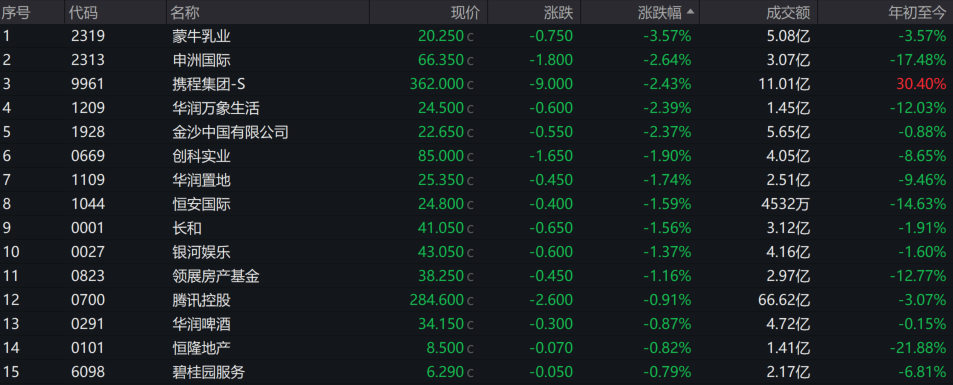Sort by the 现价 column header

pyautogui.click(x=465, y=12)
